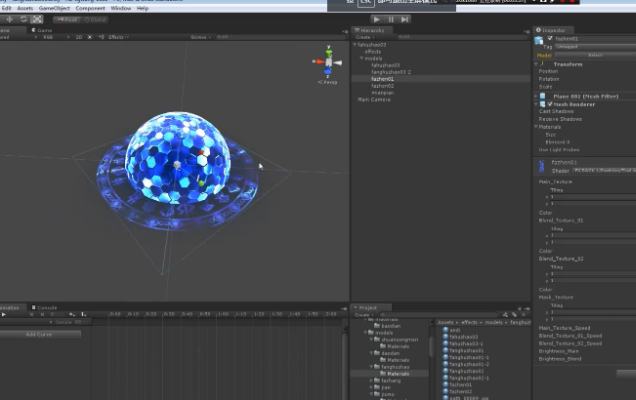
Task: Select Main Camera in Hierarchy
Action: 374,99
